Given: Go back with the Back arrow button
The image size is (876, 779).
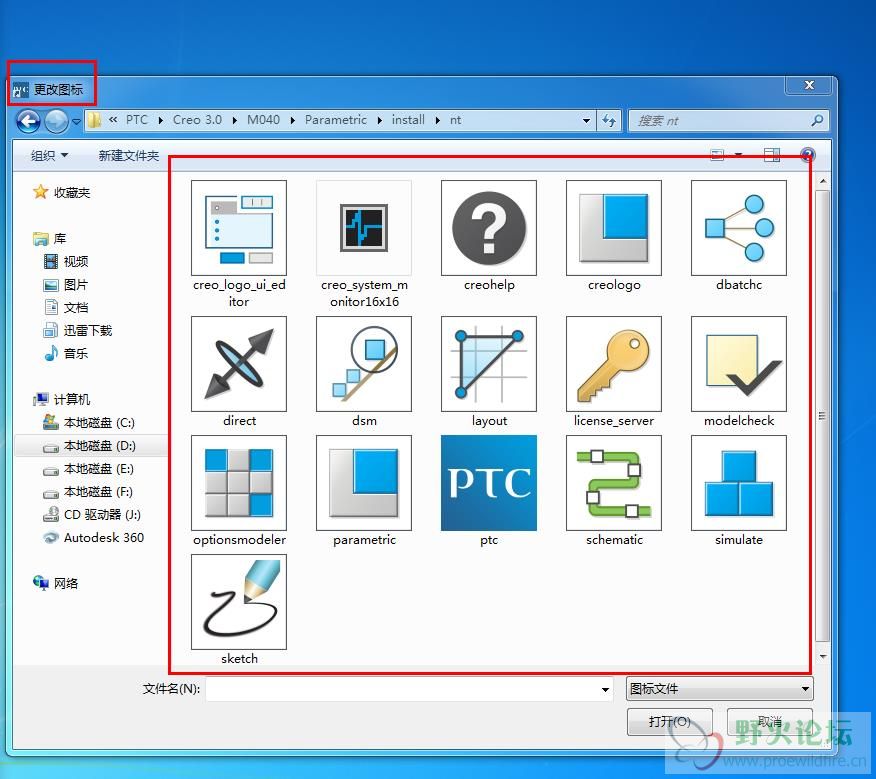Looking at the screenshot, I should click(28, 121).
